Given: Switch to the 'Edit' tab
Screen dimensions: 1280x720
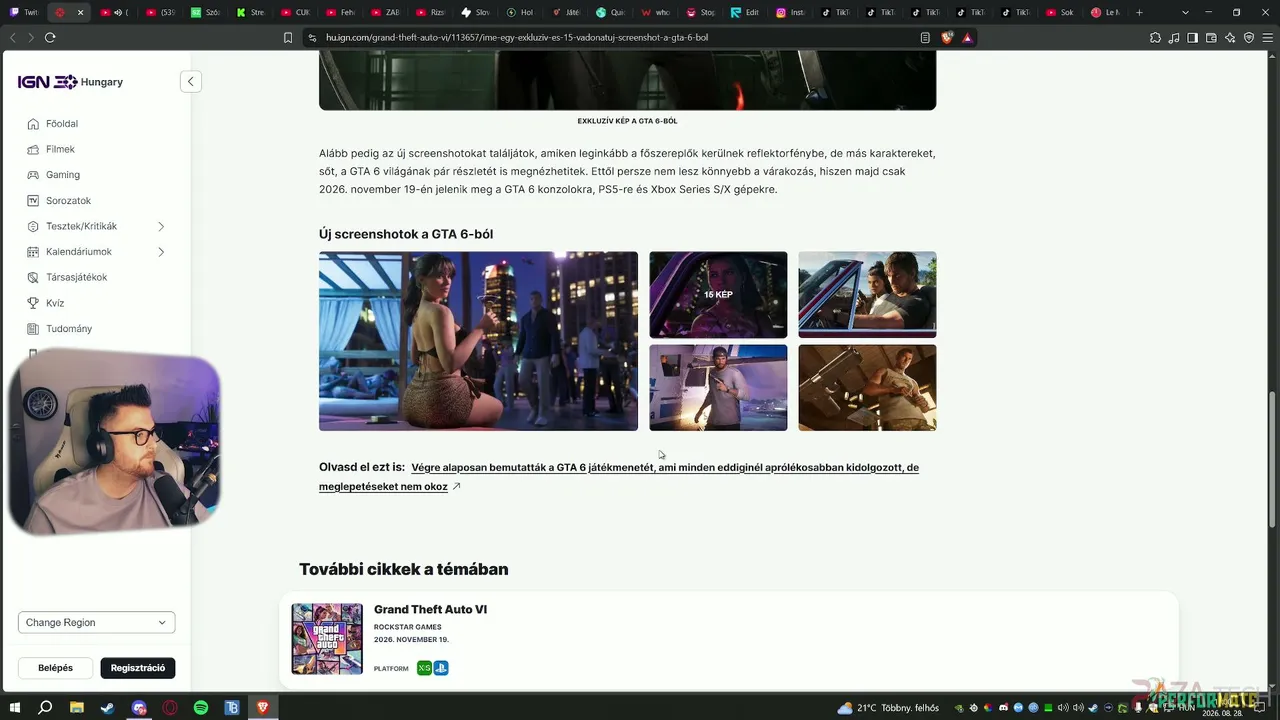Looking at the screenshot, I should 747,12.
